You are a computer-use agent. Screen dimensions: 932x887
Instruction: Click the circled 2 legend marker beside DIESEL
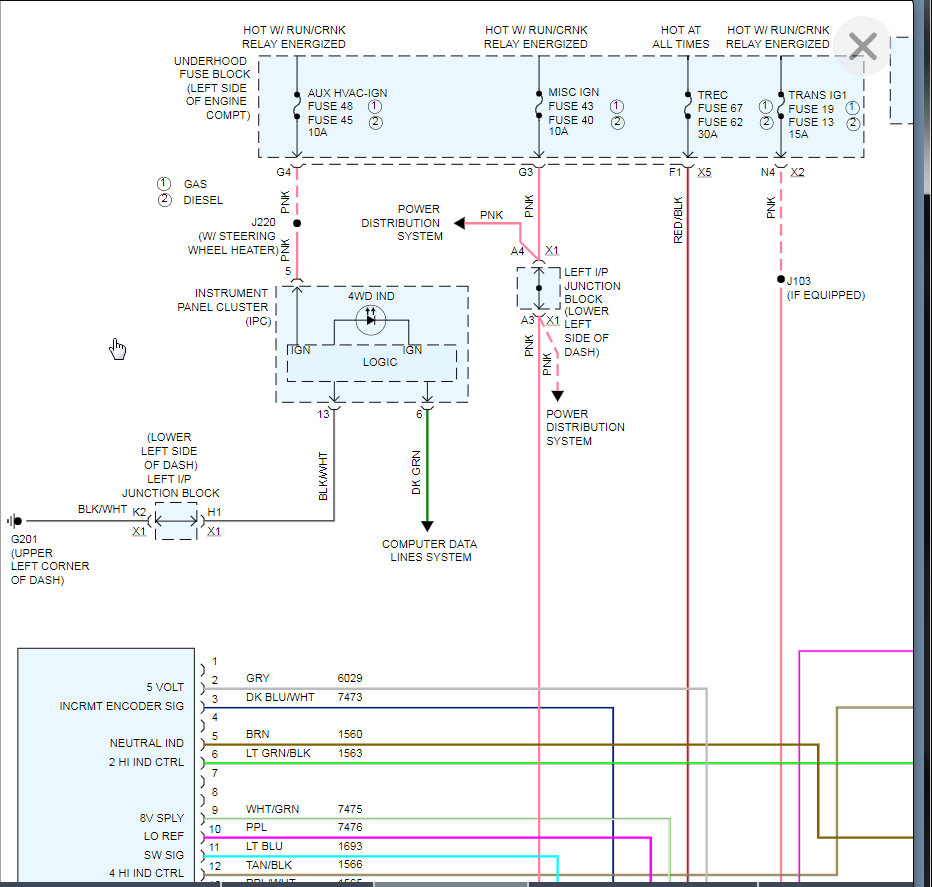tap(164, 200)
